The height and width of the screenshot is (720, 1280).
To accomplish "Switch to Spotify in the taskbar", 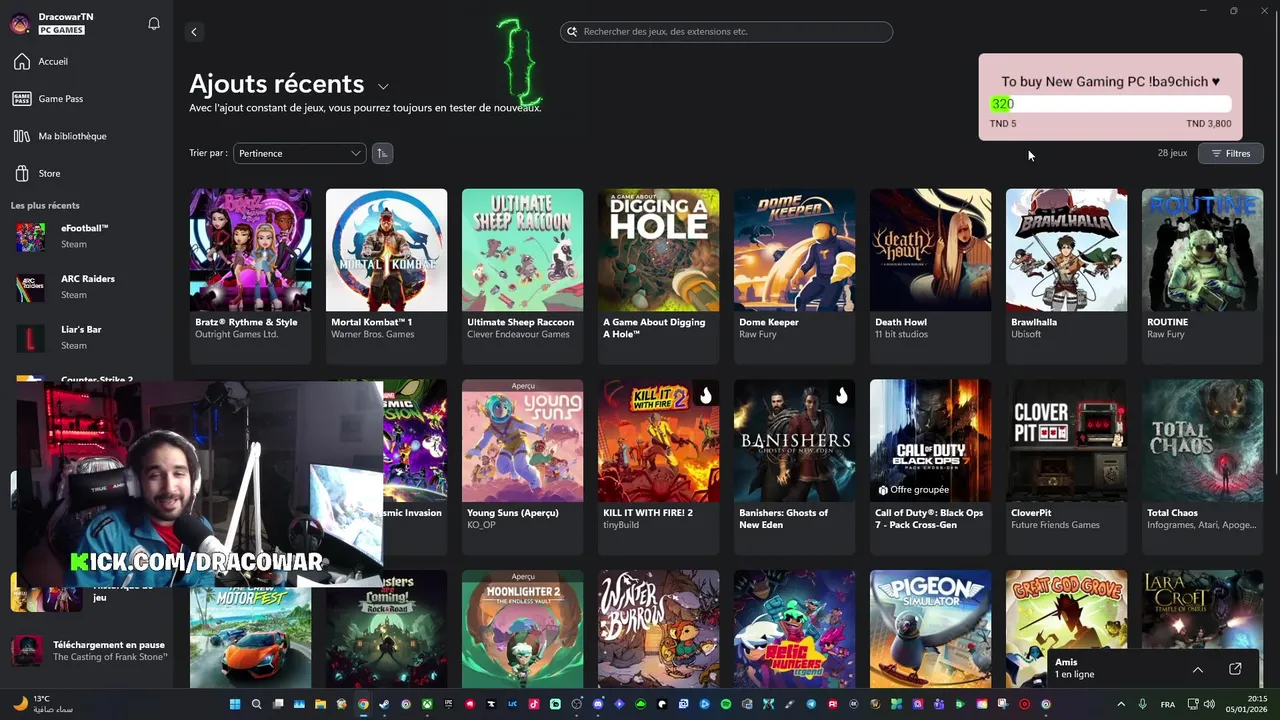I will coord(726,704).
